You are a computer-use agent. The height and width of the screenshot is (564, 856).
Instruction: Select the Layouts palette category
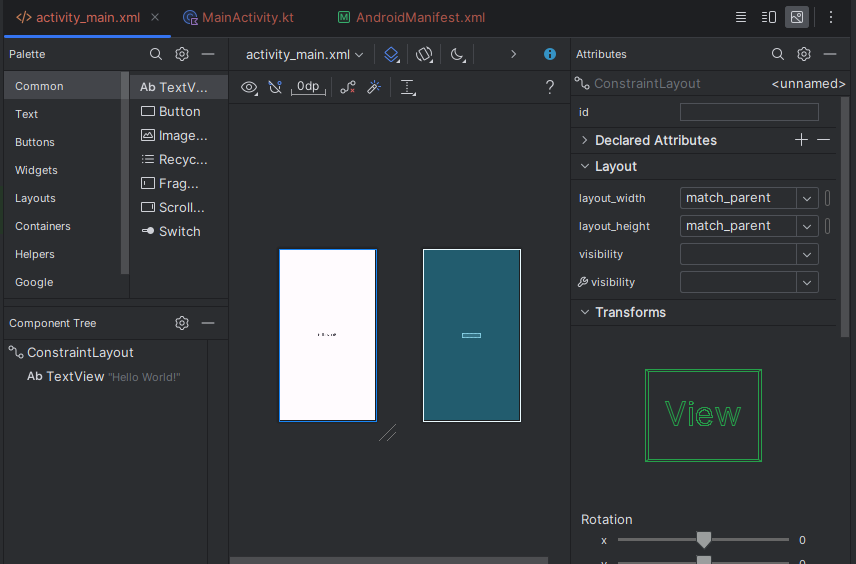[x=62, y=198]
